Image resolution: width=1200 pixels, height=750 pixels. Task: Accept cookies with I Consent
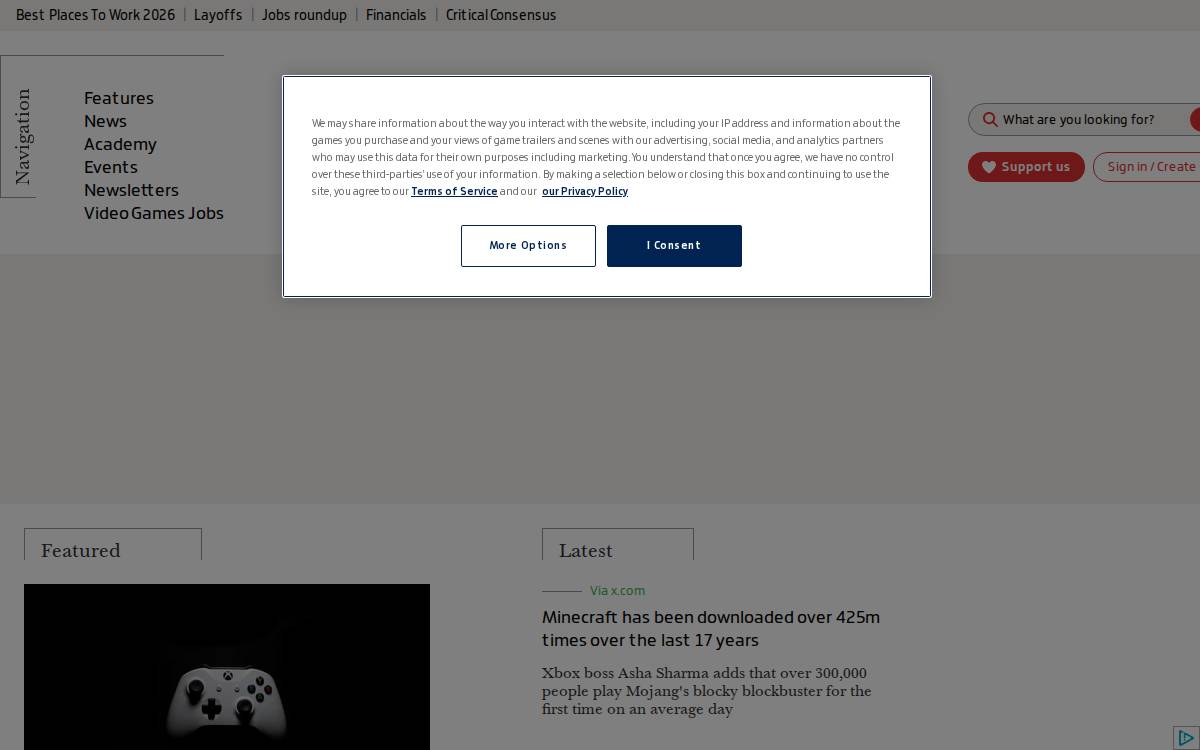coord(674,246)
